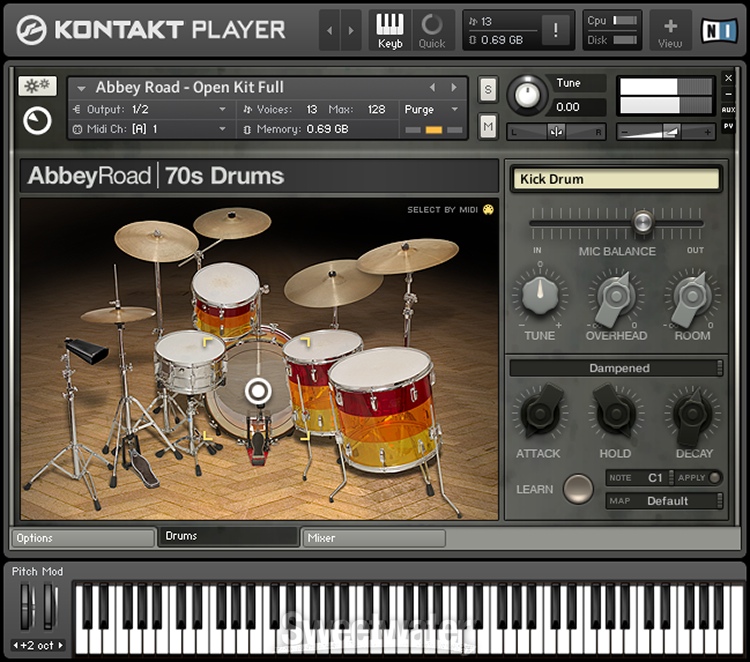
Task: Select the cowbell in kit image
Action: pyautogui.click(x=88, y=350)
